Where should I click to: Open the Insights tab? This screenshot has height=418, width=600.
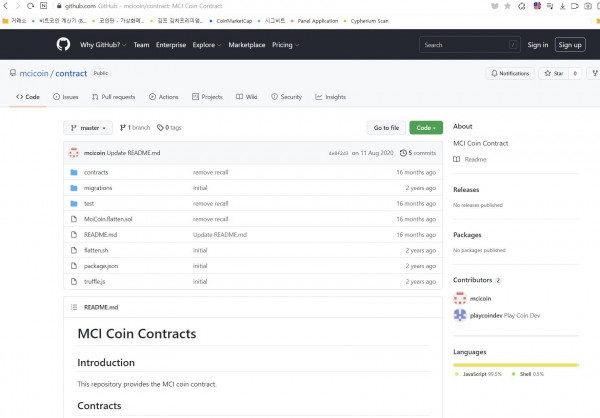coord(330,97)
